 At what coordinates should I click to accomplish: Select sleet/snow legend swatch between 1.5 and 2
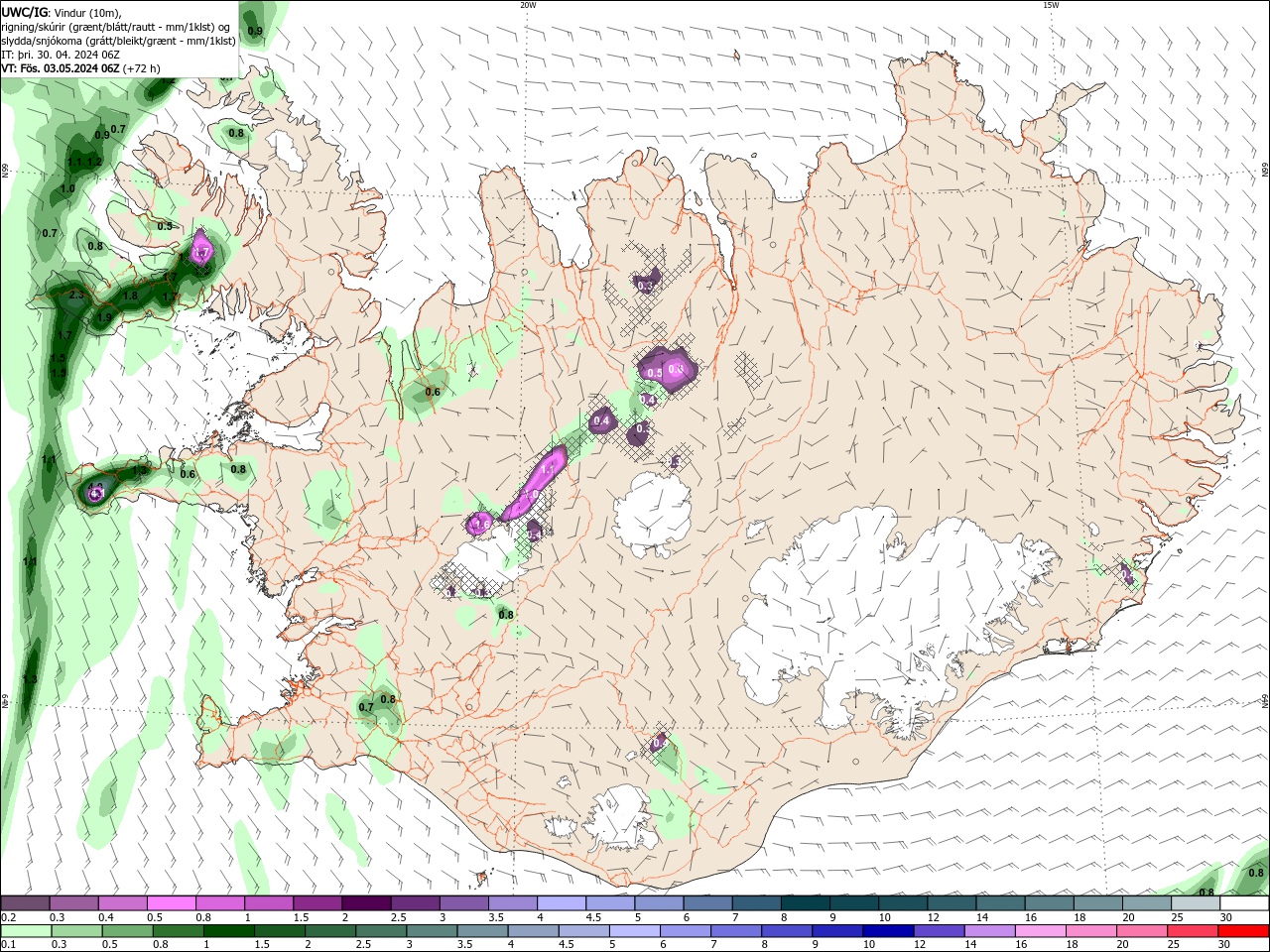pyautogui.click(x=317, y=902)
